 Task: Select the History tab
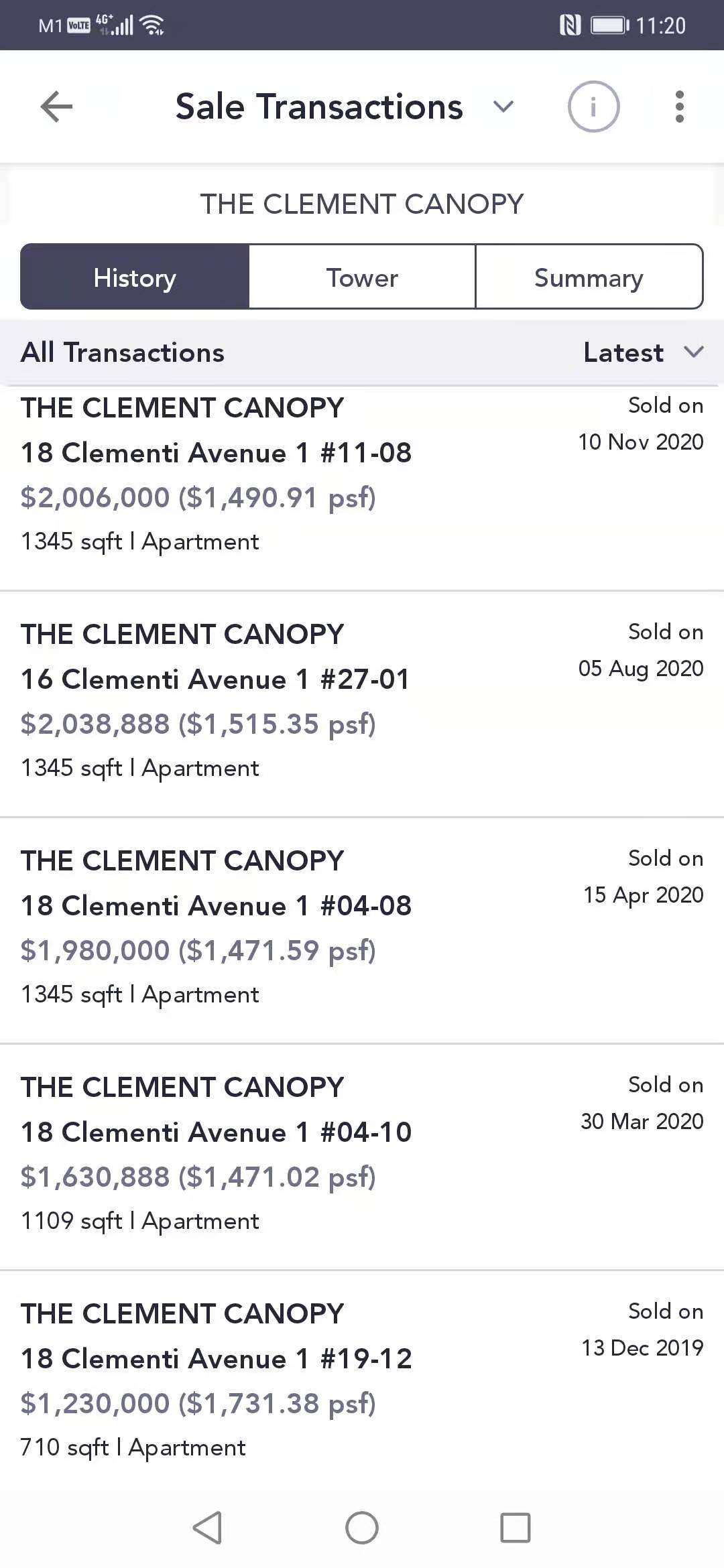click(135, 277)
